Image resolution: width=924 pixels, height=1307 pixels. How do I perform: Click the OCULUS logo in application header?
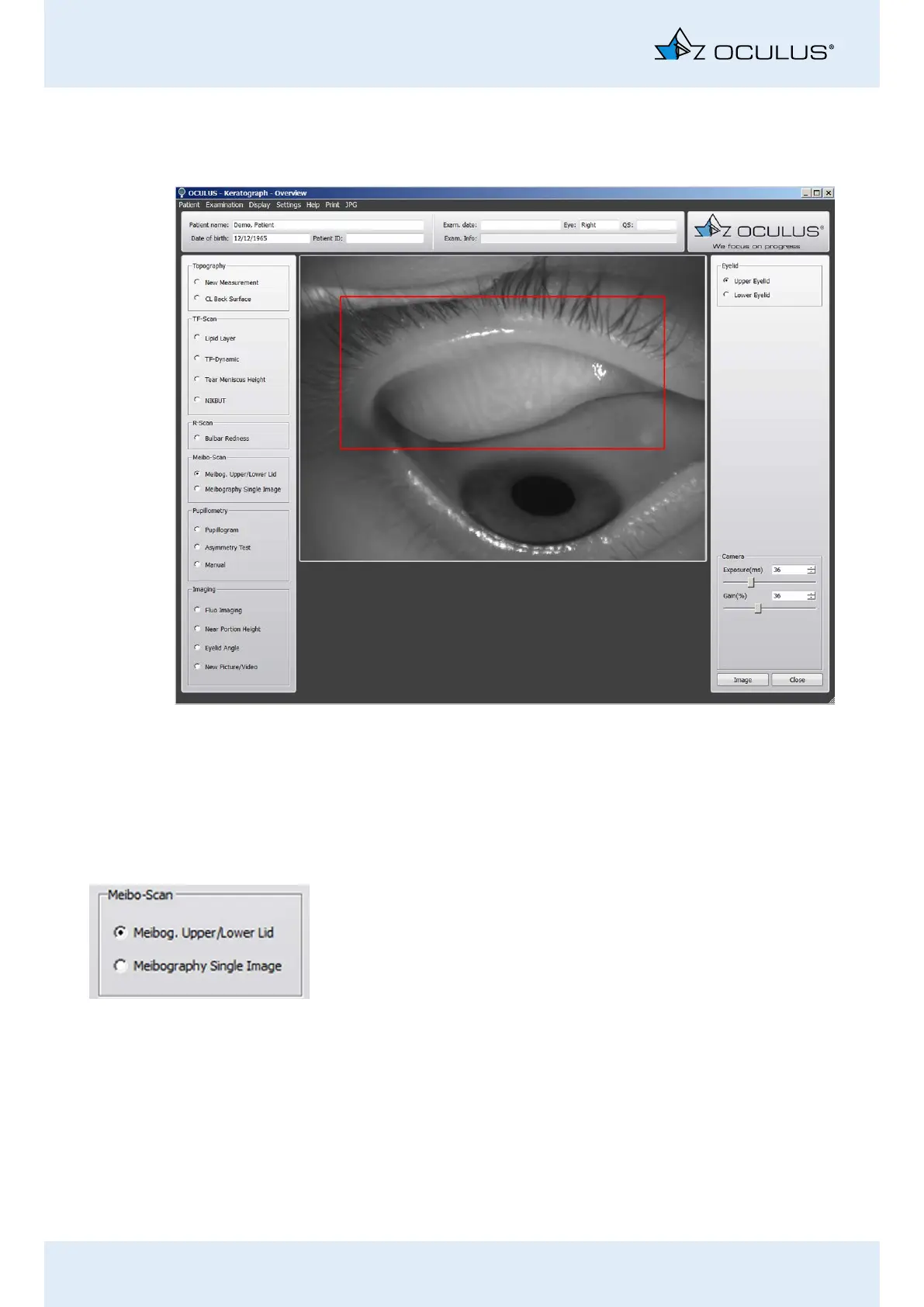click(758, 231)
